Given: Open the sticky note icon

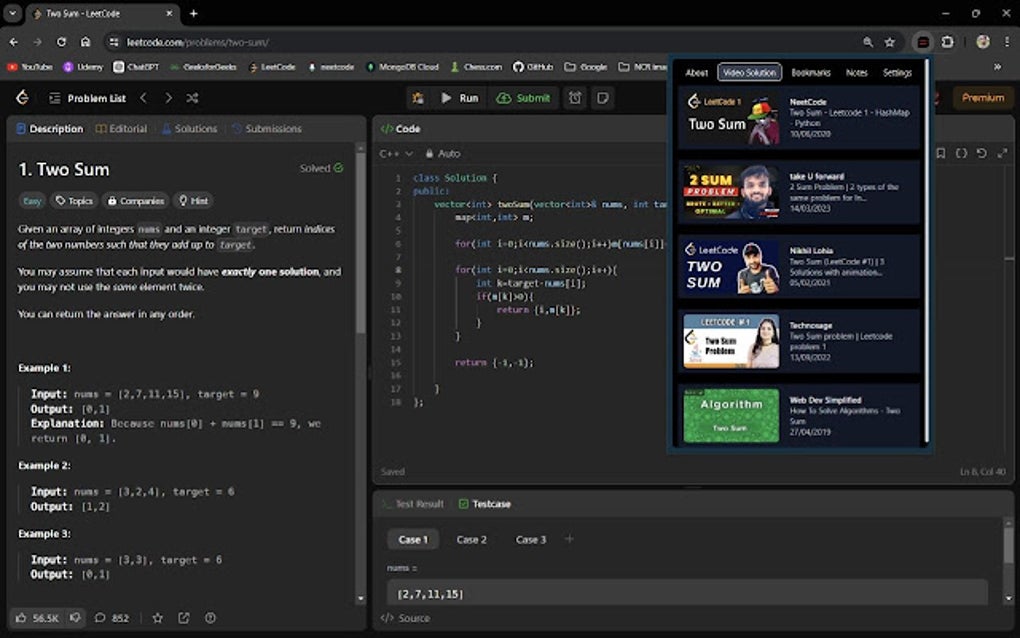Looking at the screenshot, I should (x=603, y=98).
